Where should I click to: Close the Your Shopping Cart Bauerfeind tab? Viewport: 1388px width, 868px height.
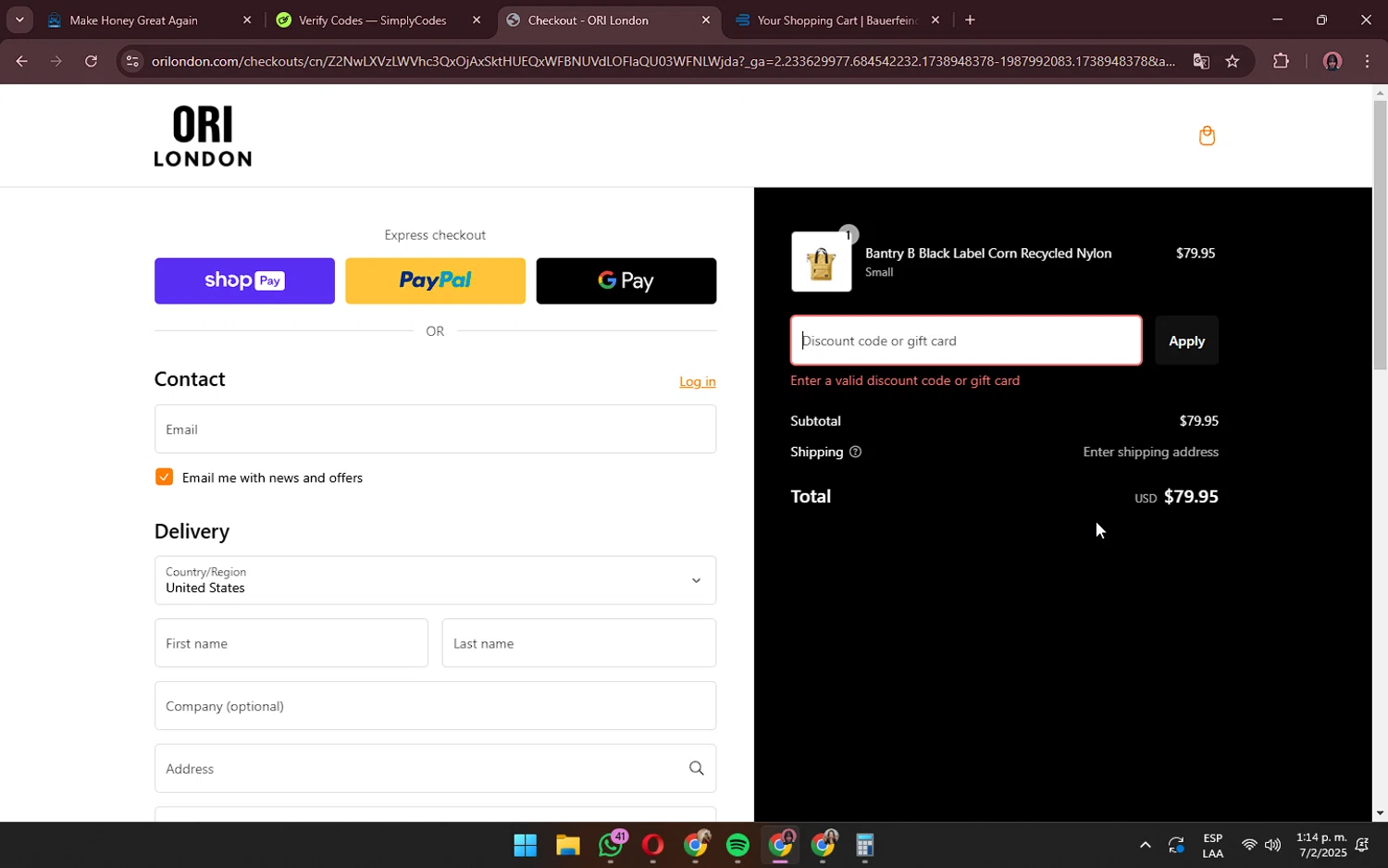(x=935, y=19)
